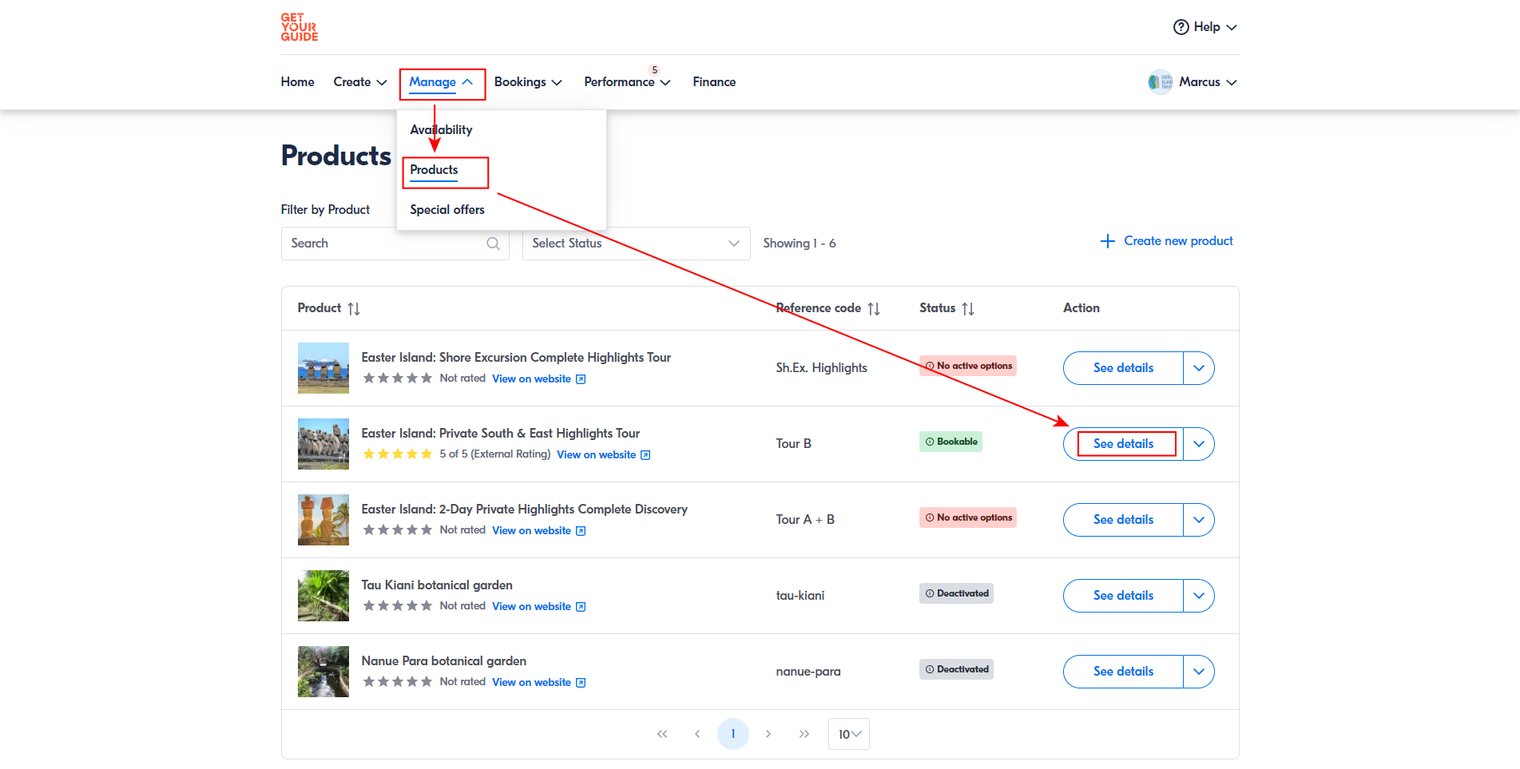Image resolution: width=1520 pixels, height=769 pixels.
Task: Sort by Product column arrows
Action: (x=353, y=309)
